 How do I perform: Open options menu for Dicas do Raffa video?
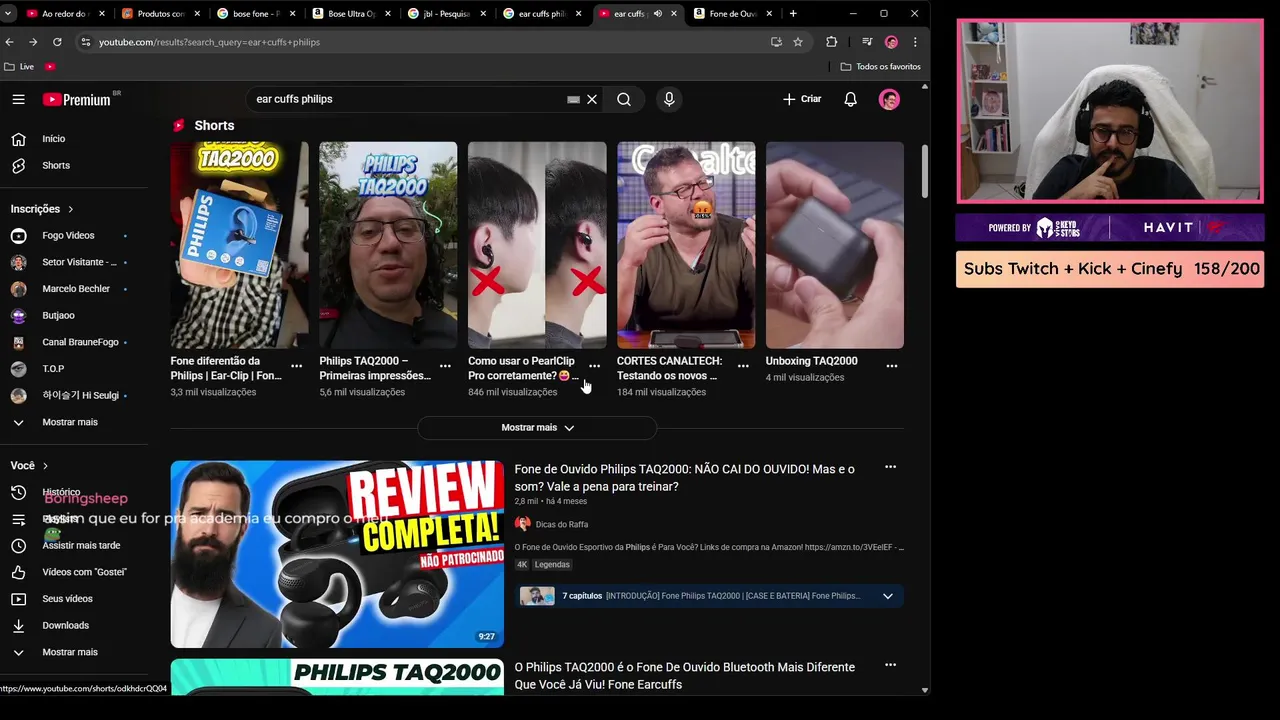(890, 467)
